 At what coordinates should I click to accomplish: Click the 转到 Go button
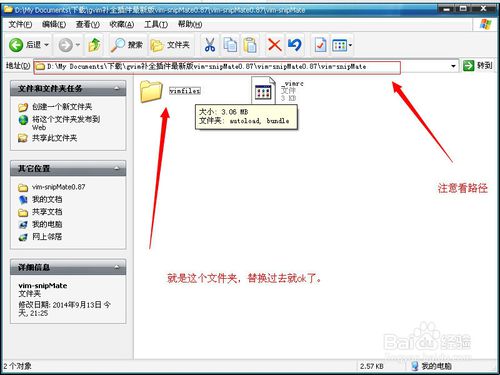(x=478, y=66)
